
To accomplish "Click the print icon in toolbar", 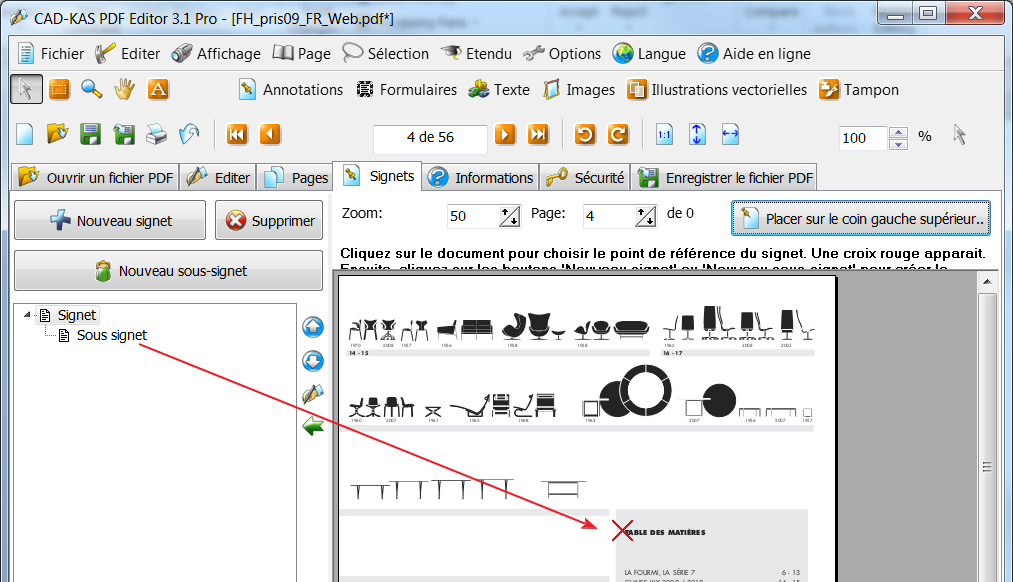I will pos(157,135).
